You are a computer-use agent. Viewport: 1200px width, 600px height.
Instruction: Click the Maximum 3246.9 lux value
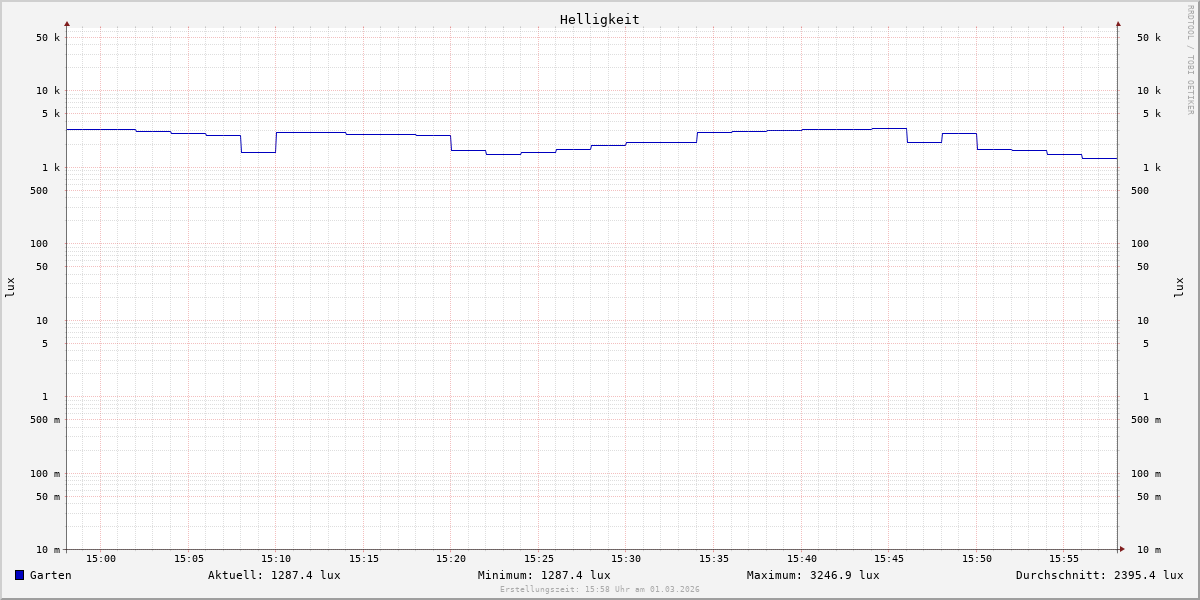pyautogui.click(x=813, y=575)
